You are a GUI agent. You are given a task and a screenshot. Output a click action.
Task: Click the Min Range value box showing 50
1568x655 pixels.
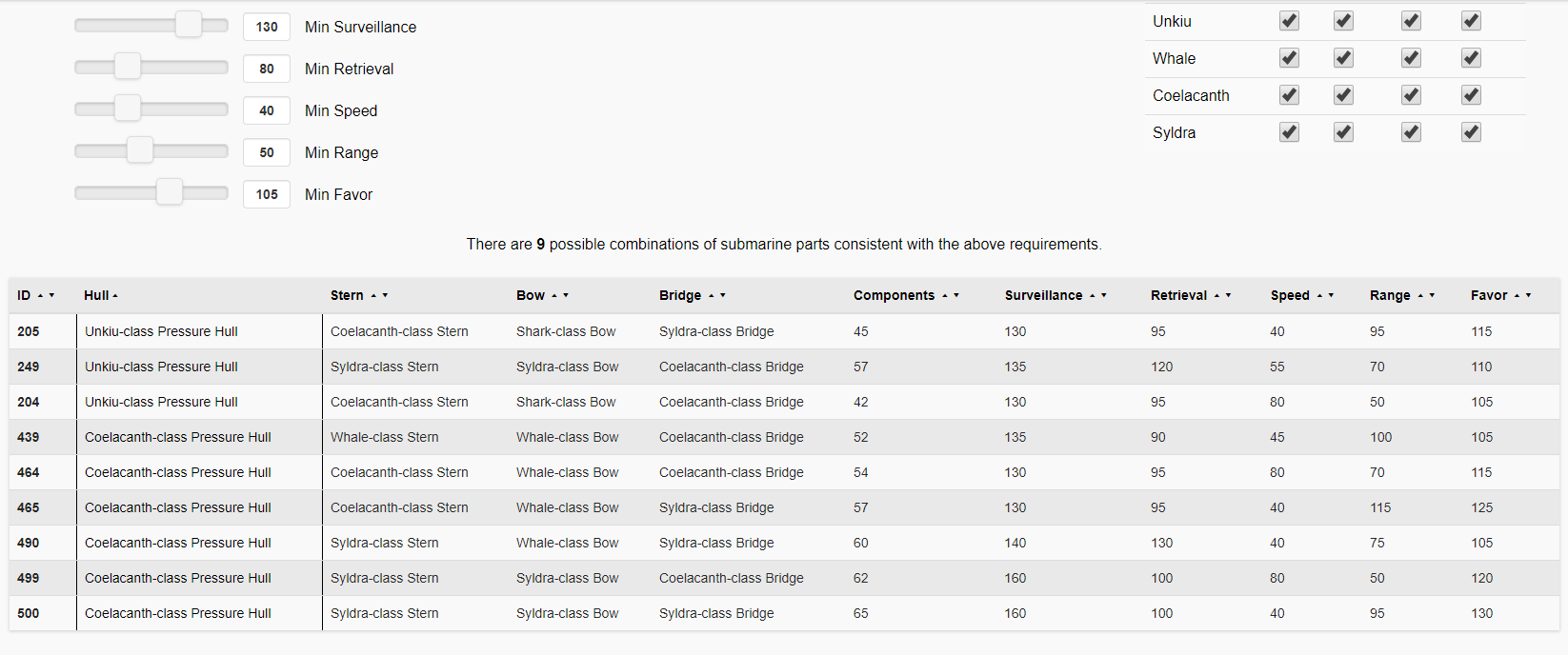[x=267, y=152]
